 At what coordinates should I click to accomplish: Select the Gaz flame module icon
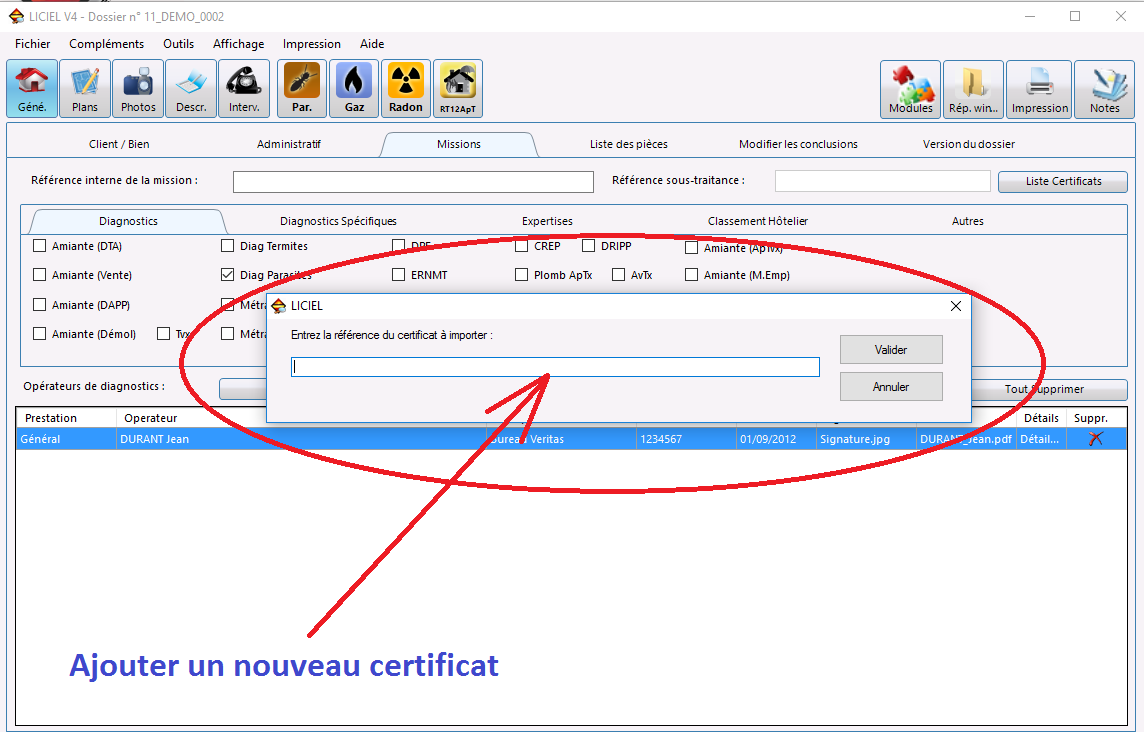(354, 88)
